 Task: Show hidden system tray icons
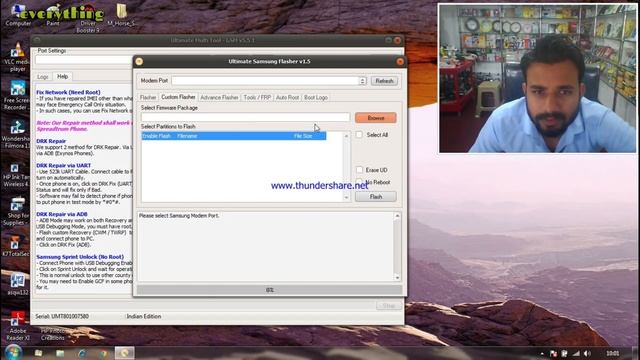click(x=542, y=353)
